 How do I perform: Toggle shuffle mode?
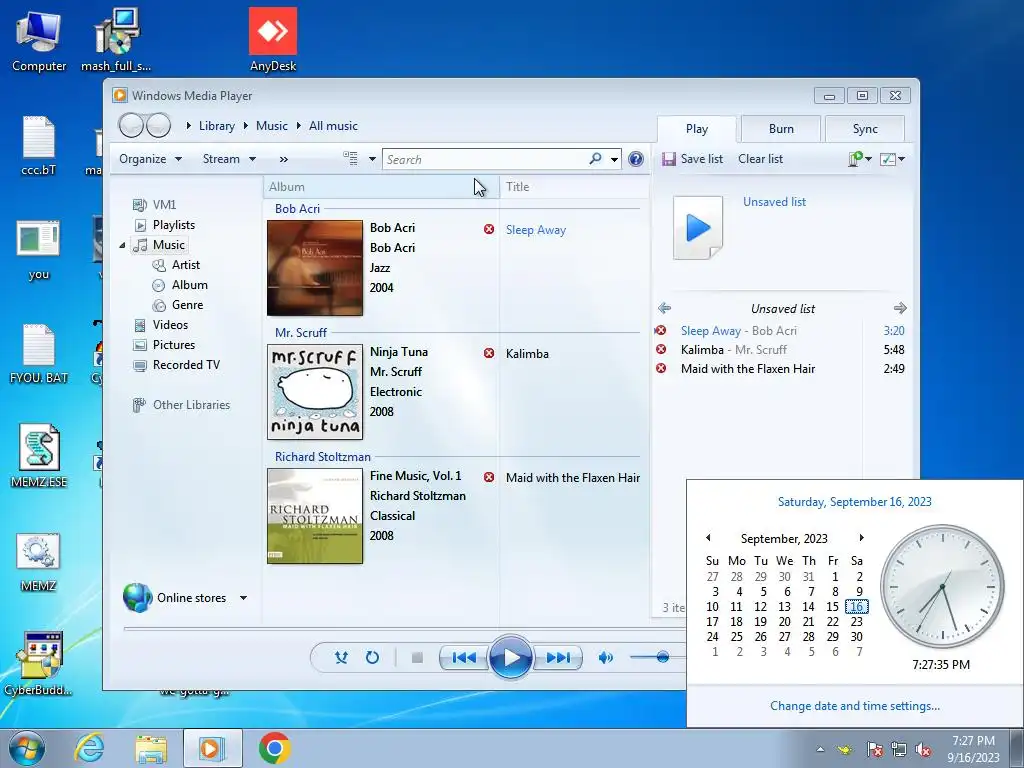pyautogui.click(x=341, y=658)
